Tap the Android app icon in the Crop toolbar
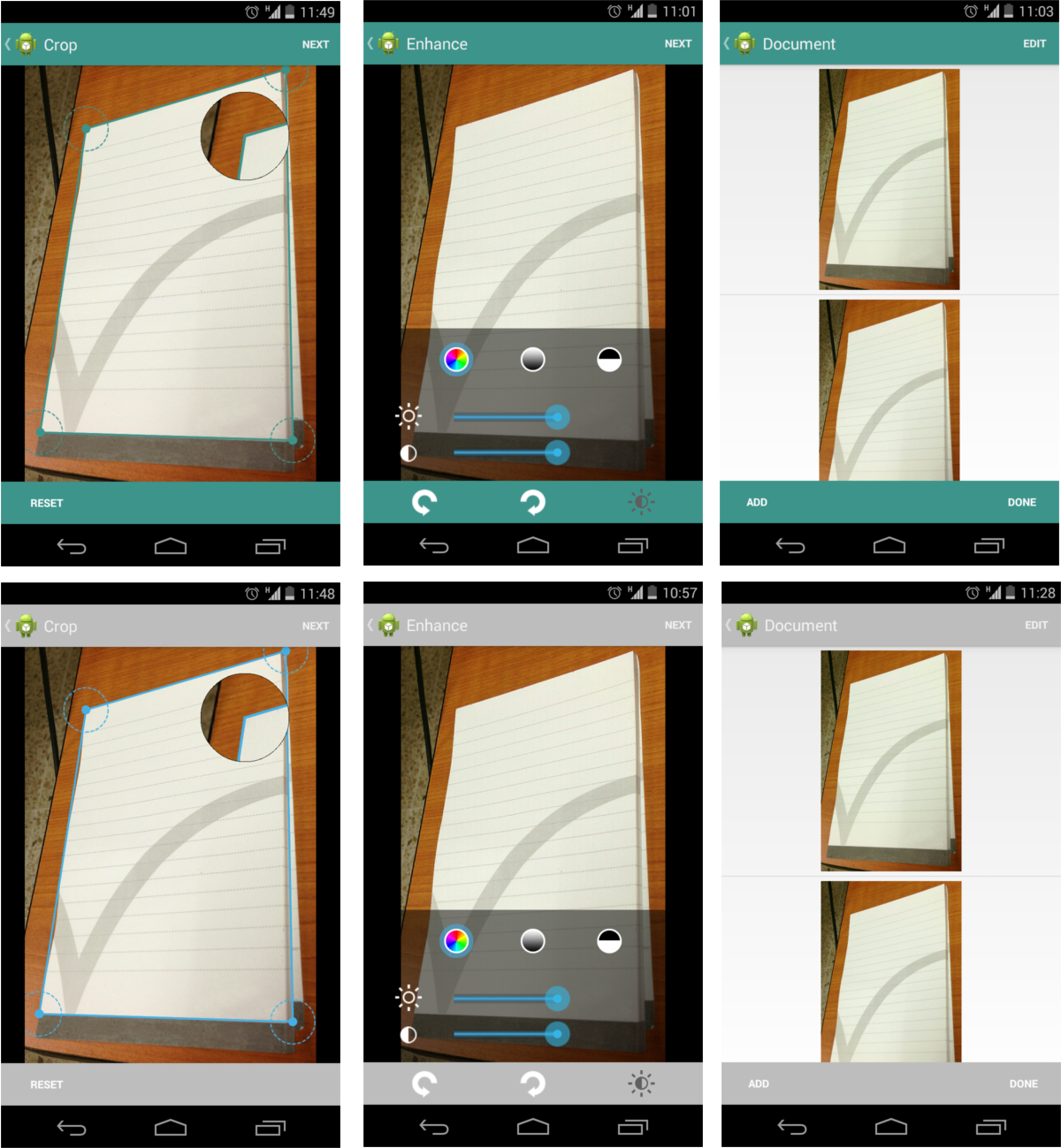 coord(27,43)
